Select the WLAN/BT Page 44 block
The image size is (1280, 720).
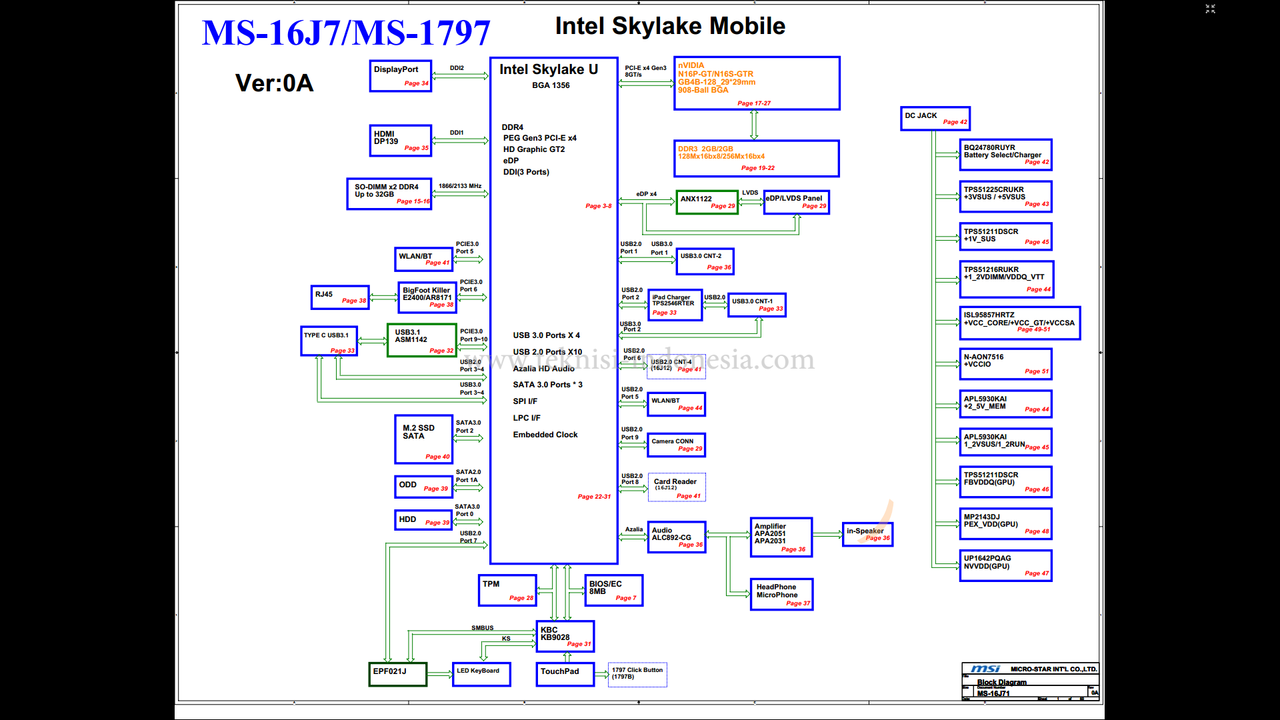point(676,404)
